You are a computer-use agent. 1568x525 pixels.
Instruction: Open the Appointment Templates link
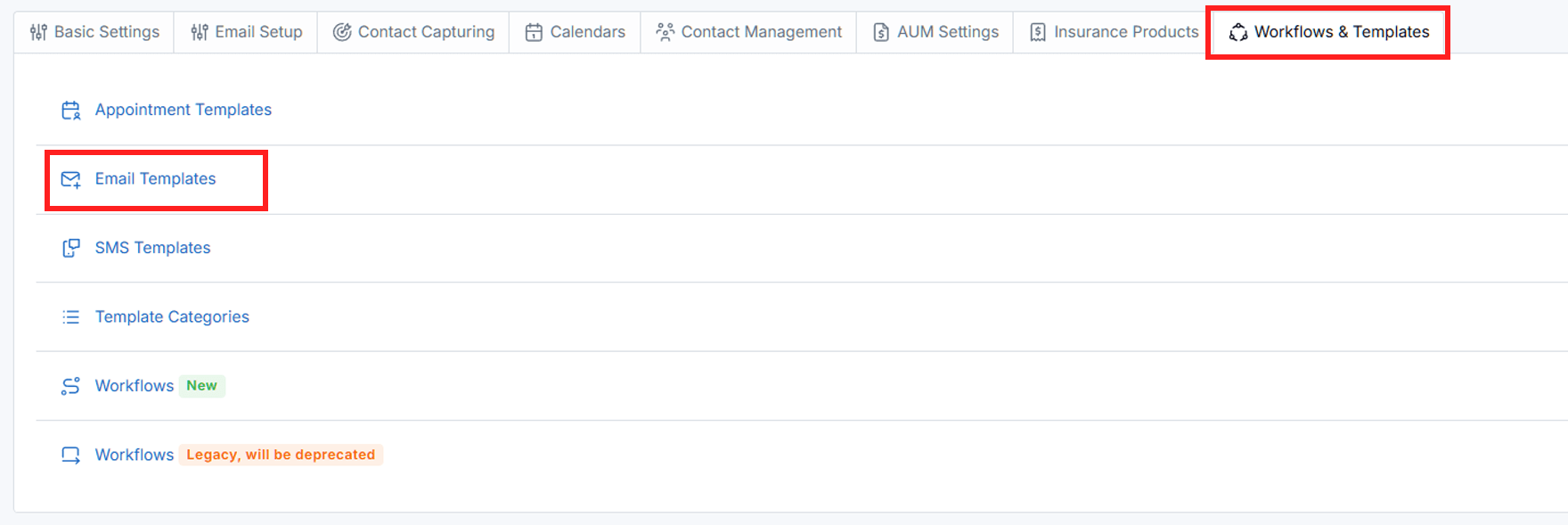(184, 110)
